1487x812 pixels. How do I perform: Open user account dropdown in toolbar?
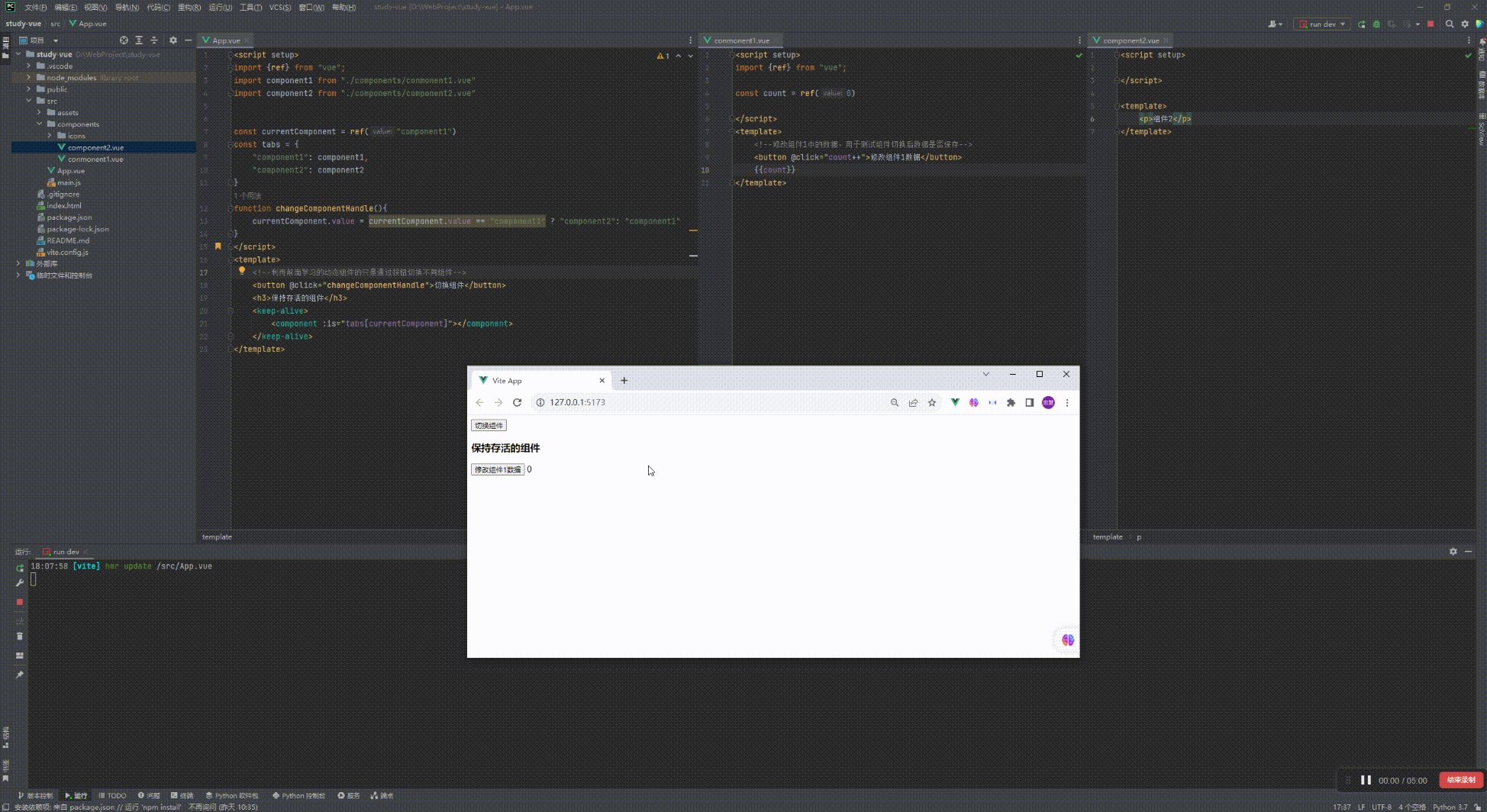tap(1276, 24)
